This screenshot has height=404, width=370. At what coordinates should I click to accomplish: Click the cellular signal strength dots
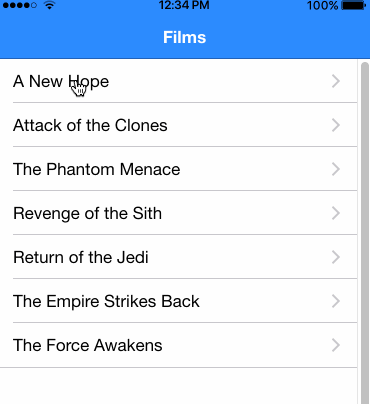pyautogui.click(x=20, y=5)
